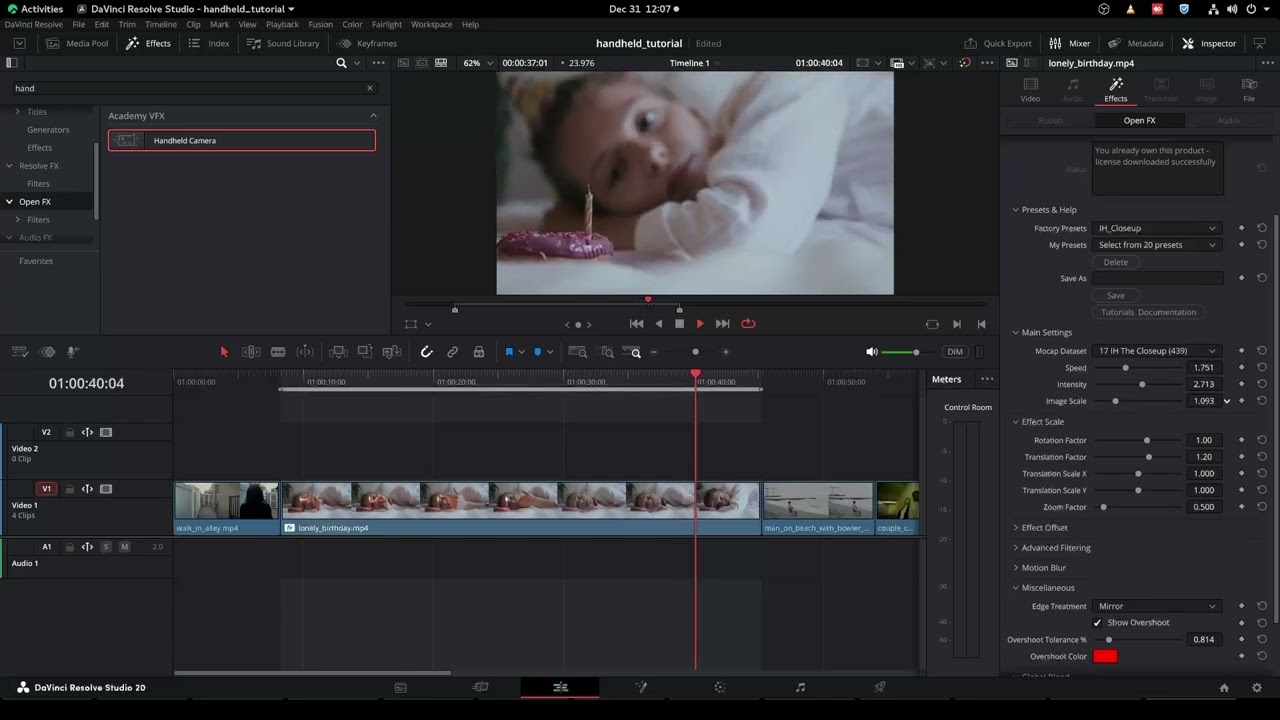The width and height of the screenshot is (1280, 720).
Task: Jump to the last frame
Action: click(722, 324)
